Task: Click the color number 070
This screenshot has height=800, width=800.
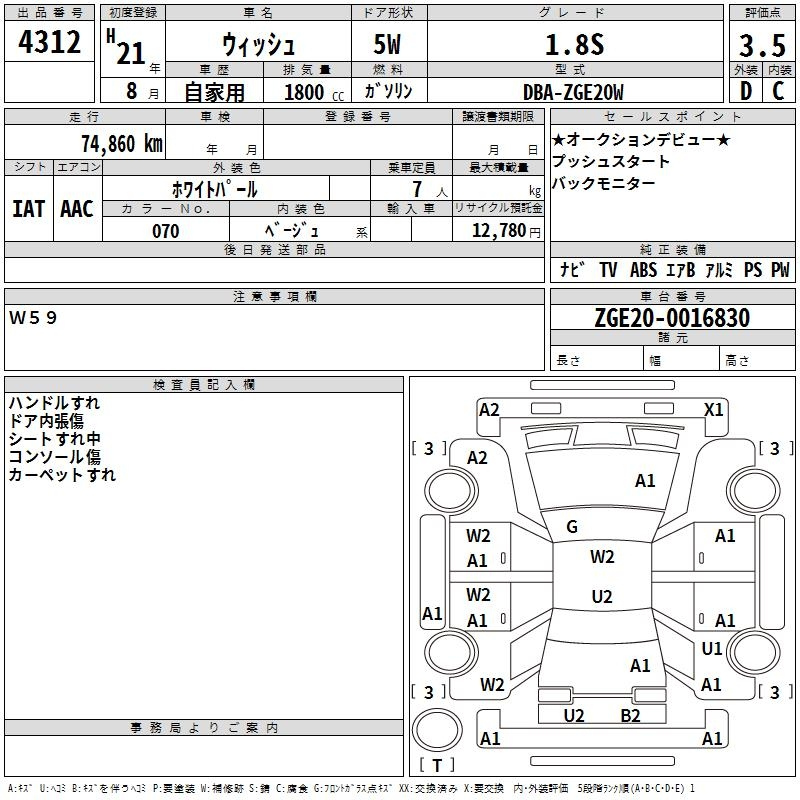Action: [x=165, y=231]
